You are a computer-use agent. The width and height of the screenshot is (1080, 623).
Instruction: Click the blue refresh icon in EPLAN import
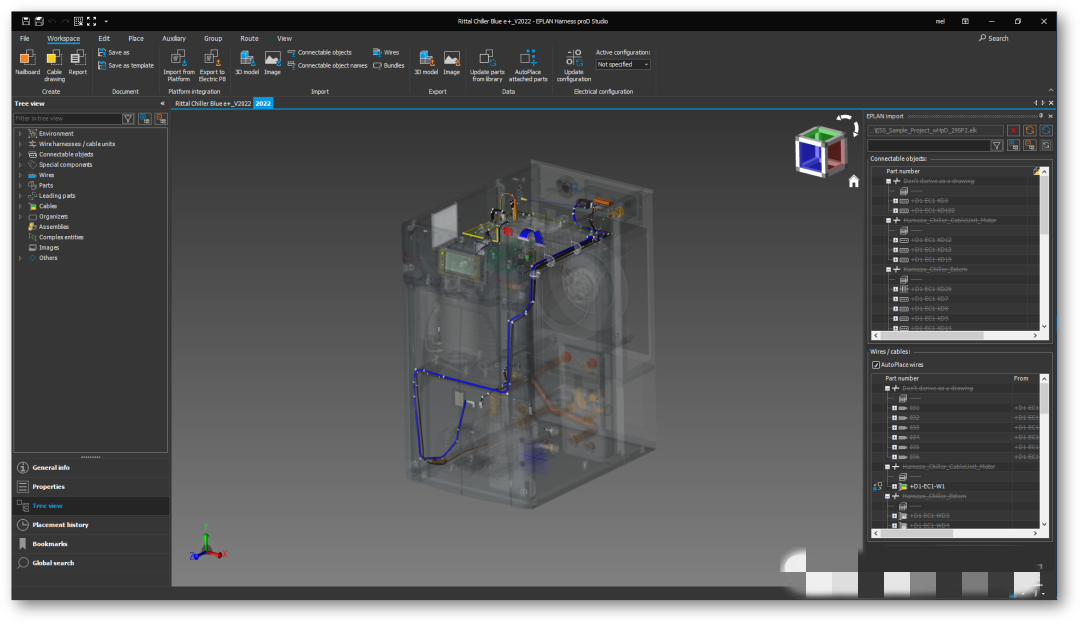[1046, 130]
